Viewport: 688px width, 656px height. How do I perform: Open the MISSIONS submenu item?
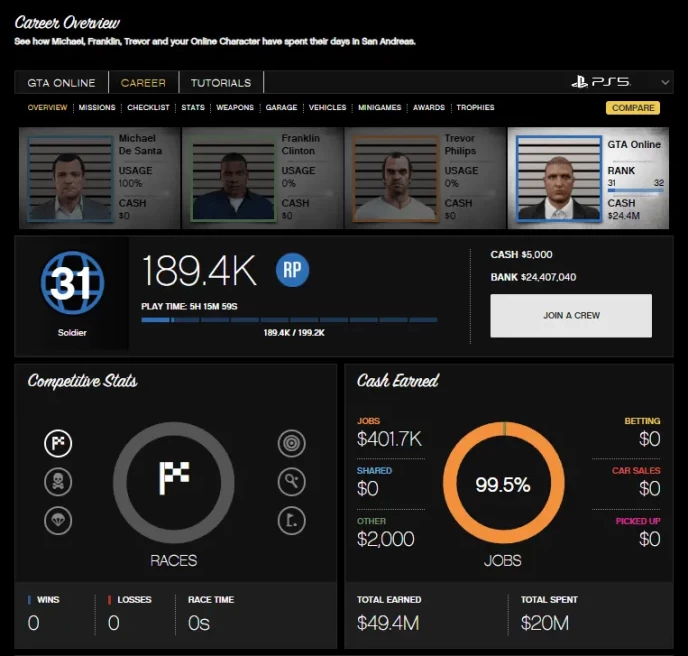click(x=97, y=108)
